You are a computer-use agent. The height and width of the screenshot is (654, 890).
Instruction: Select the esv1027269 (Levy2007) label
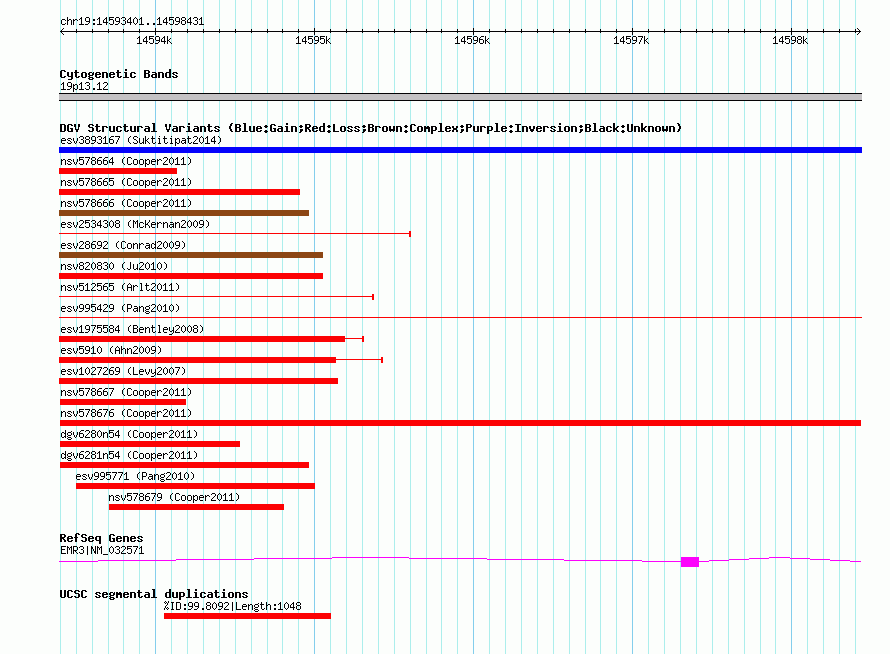pos(123,371)
